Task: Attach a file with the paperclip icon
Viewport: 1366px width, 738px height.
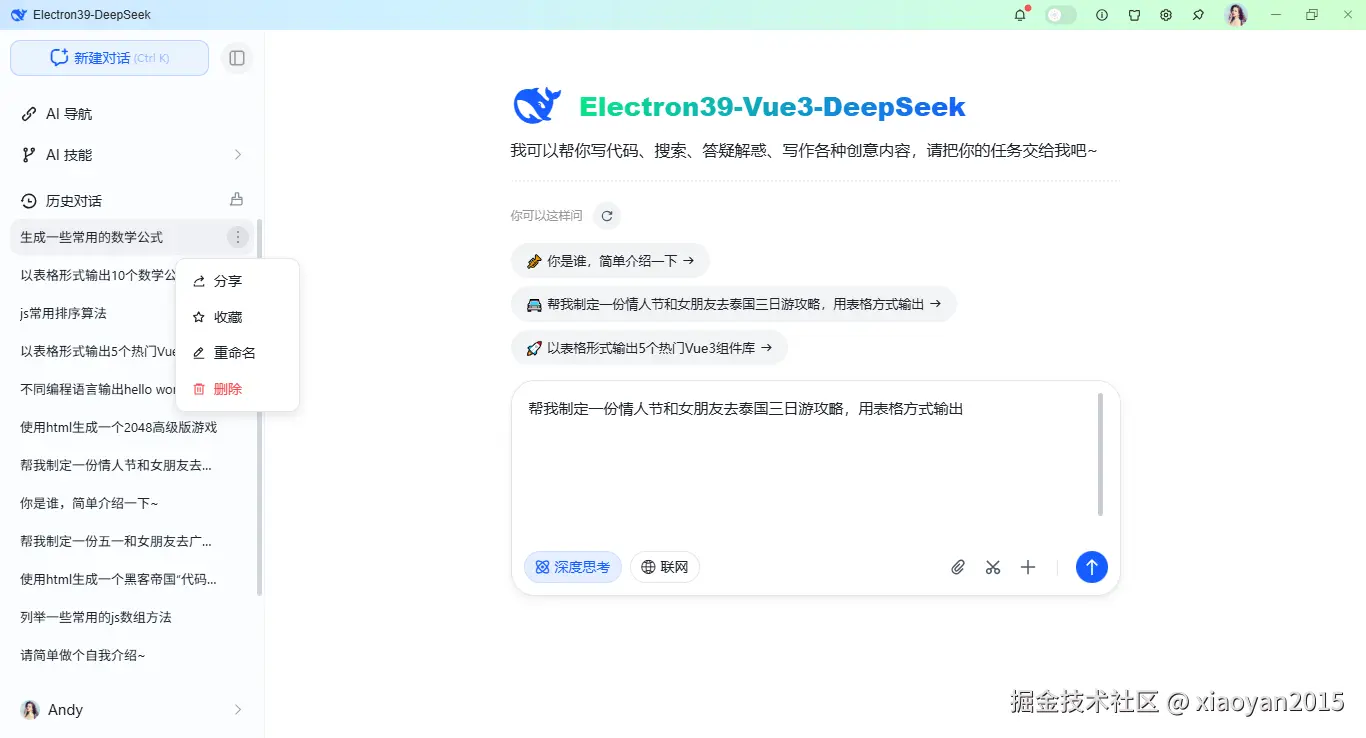Action: coord(957,567)
